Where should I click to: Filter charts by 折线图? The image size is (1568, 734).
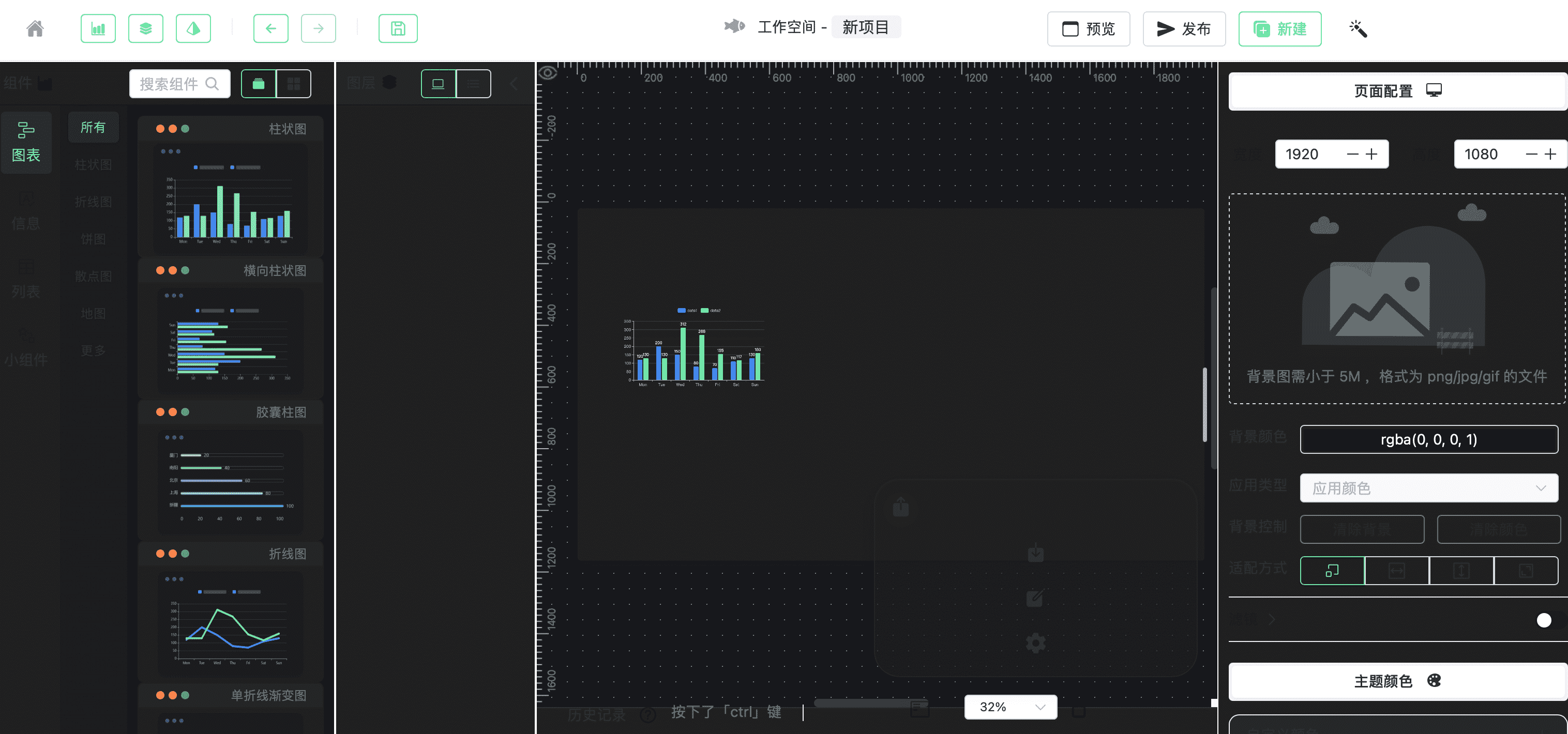coord(93,202)
